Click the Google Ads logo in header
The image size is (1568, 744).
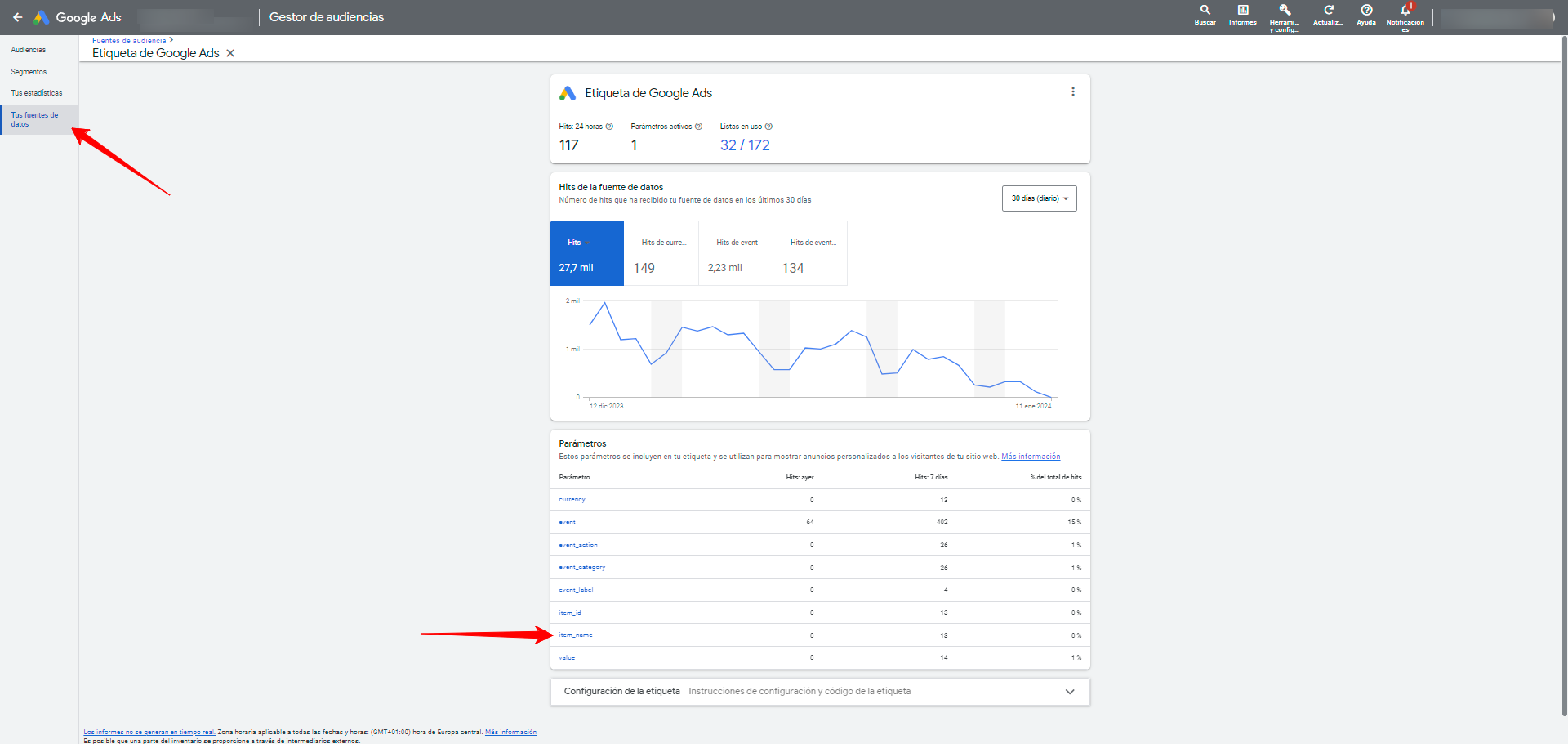click(77, 17)
